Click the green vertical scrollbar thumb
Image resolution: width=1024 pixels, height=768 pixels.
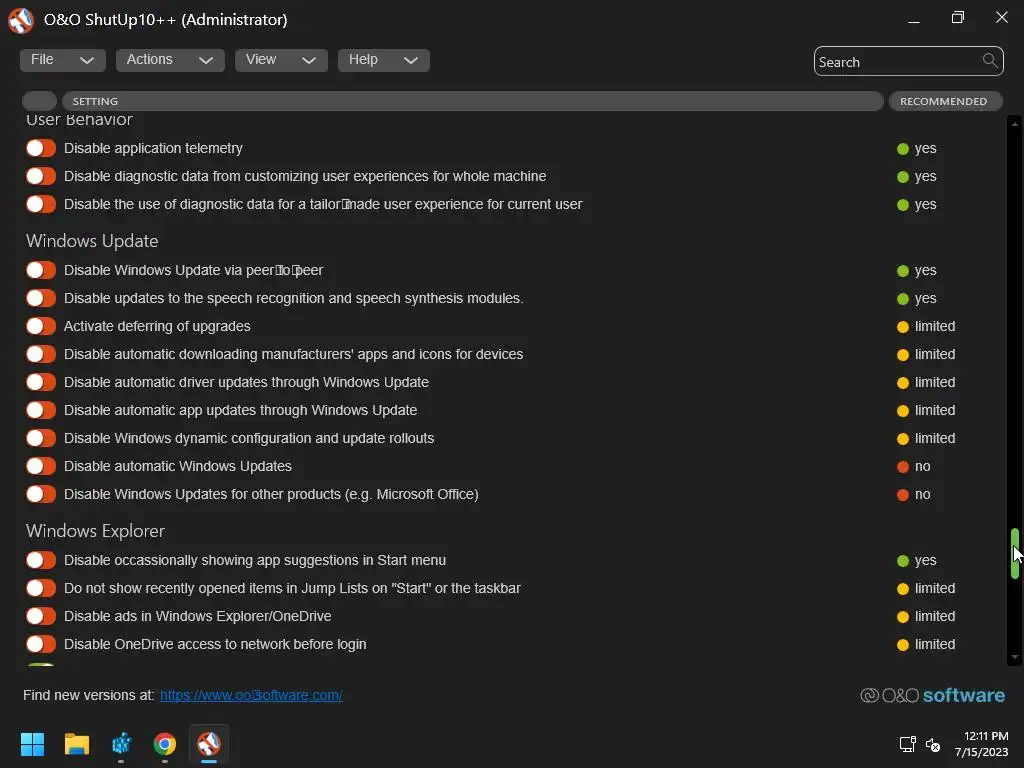click(x=1014, y=554)
